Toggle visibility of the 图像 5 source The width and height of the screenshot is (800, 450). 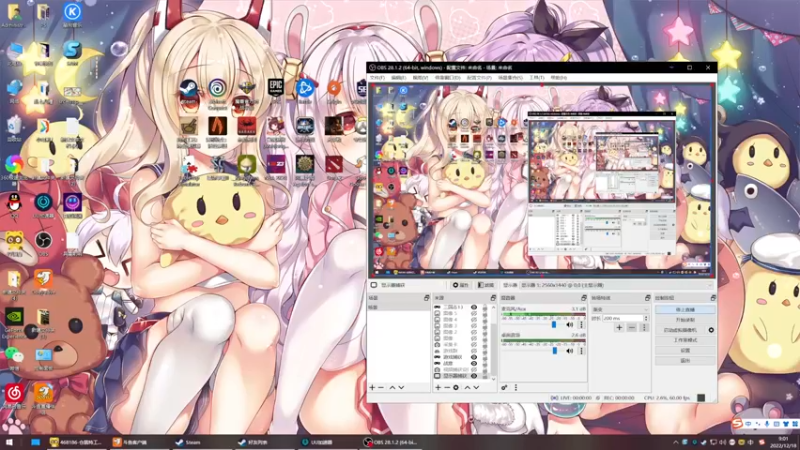[x=474, y=313]
